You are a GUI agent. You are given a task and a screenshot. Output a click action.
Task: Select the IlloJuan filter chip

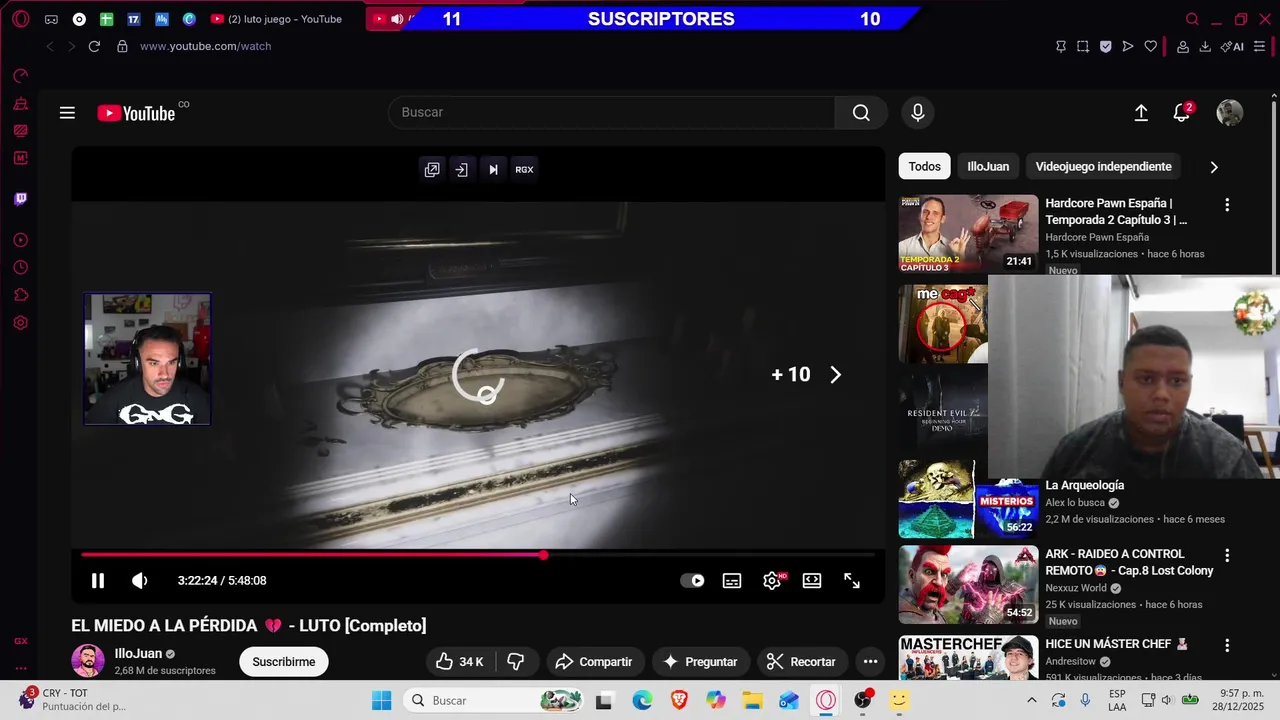pos(988,167)
